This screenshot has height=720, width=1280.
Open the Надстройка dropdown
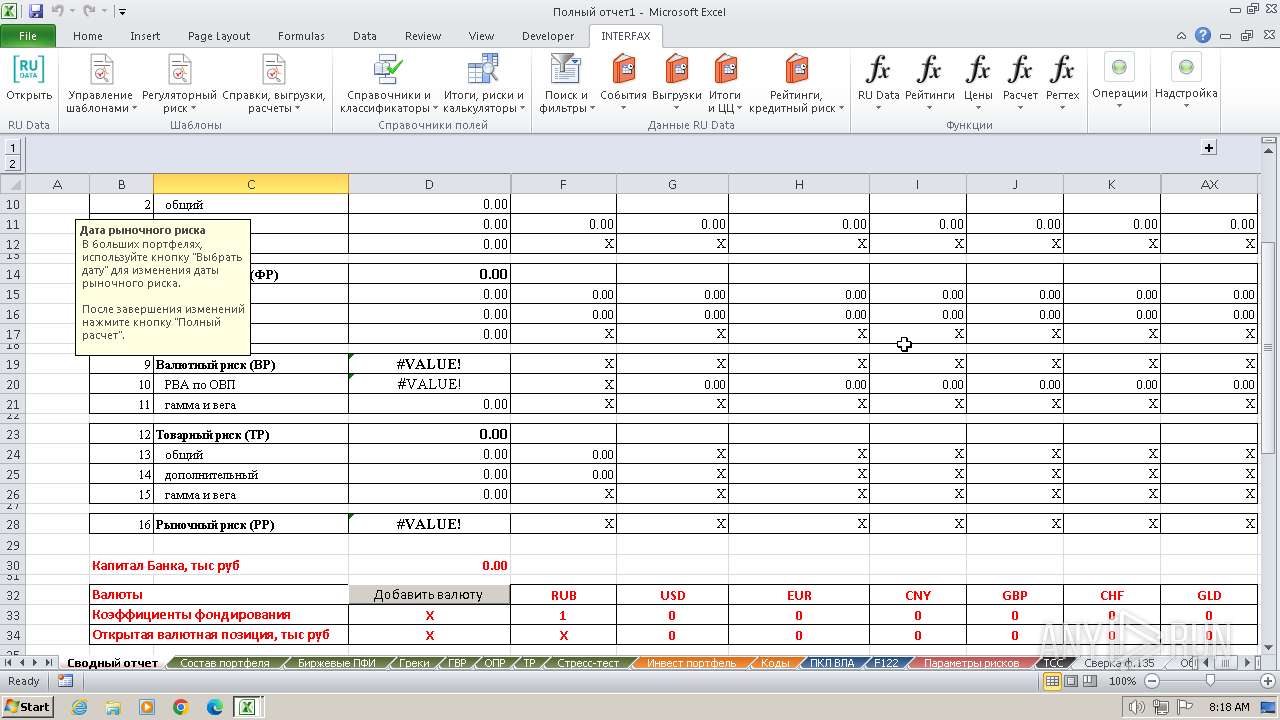(x=1186, y=82)
